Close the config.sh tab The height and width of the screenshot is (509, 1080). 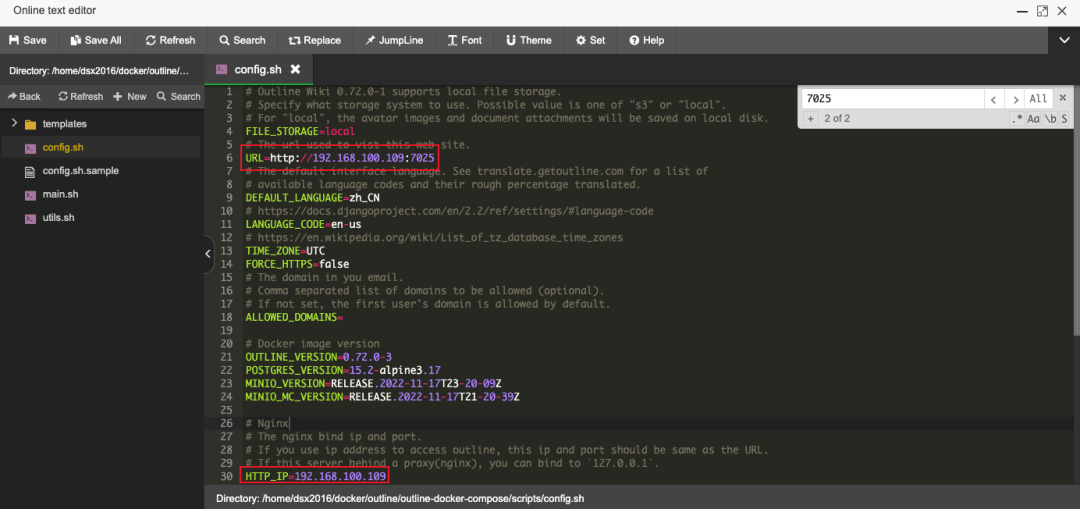pos(295,69)
